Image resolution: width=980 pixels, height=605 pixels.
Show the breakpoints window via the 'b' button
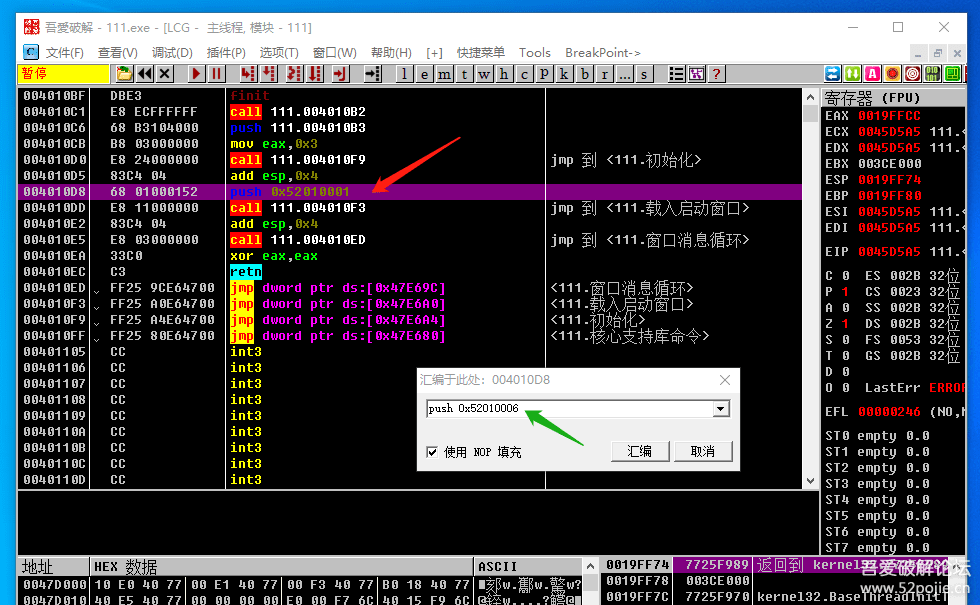[x=584, y=73]
